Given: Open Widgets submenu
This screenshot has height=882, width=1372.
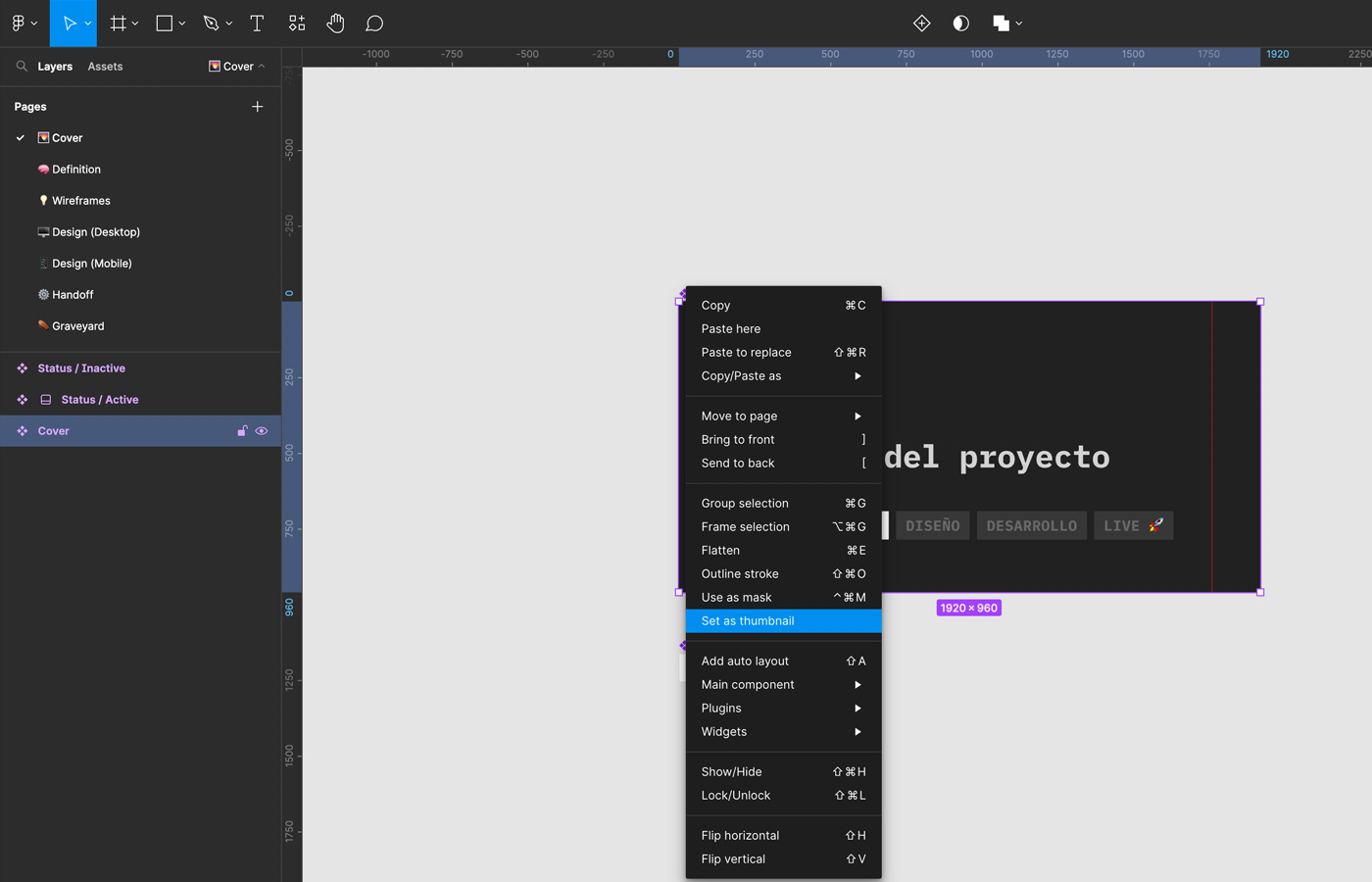Looking at the screenshot, I should 784,732.
